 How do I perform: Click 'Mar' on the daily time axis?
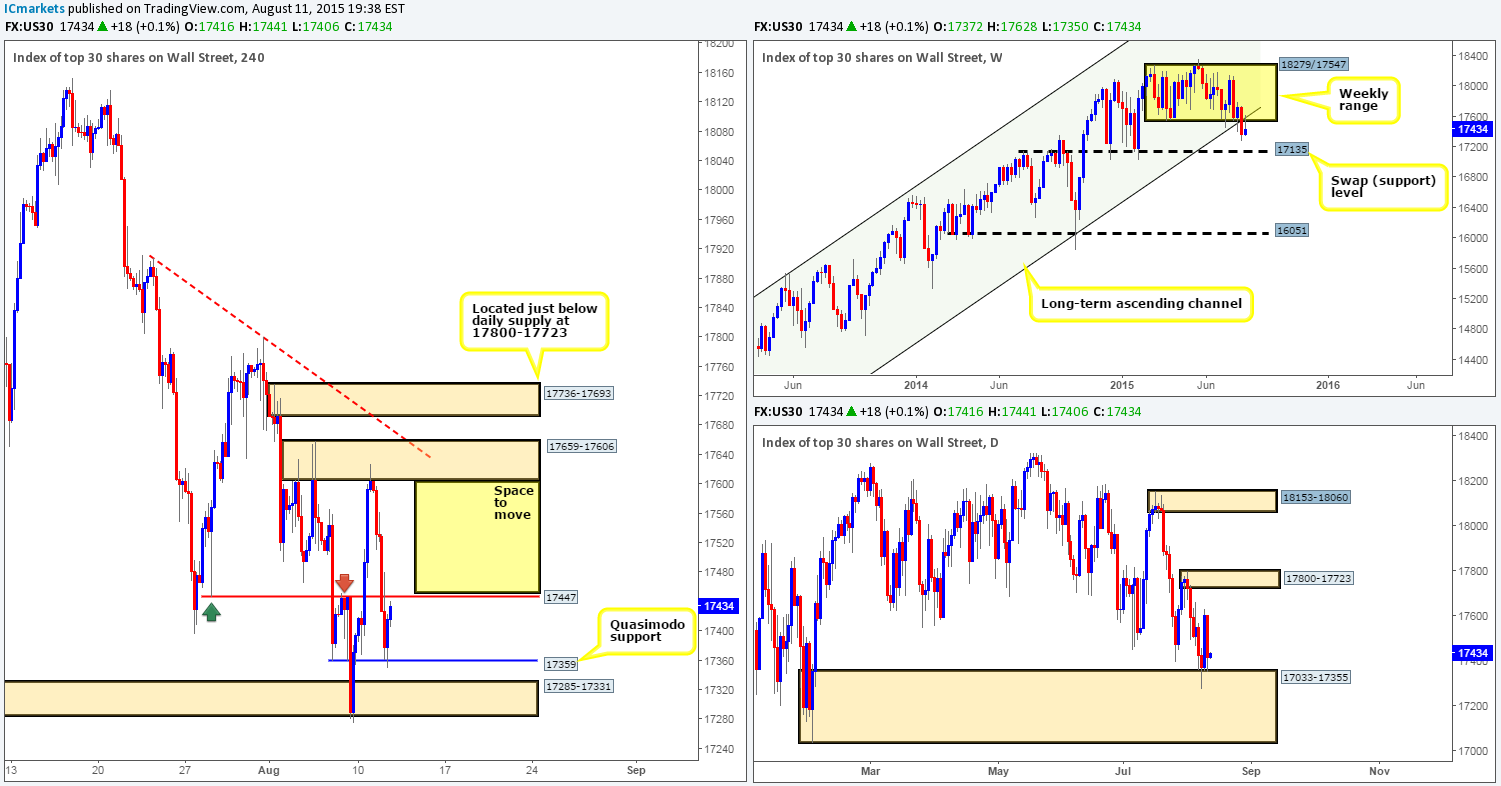[x=870, y=771]
